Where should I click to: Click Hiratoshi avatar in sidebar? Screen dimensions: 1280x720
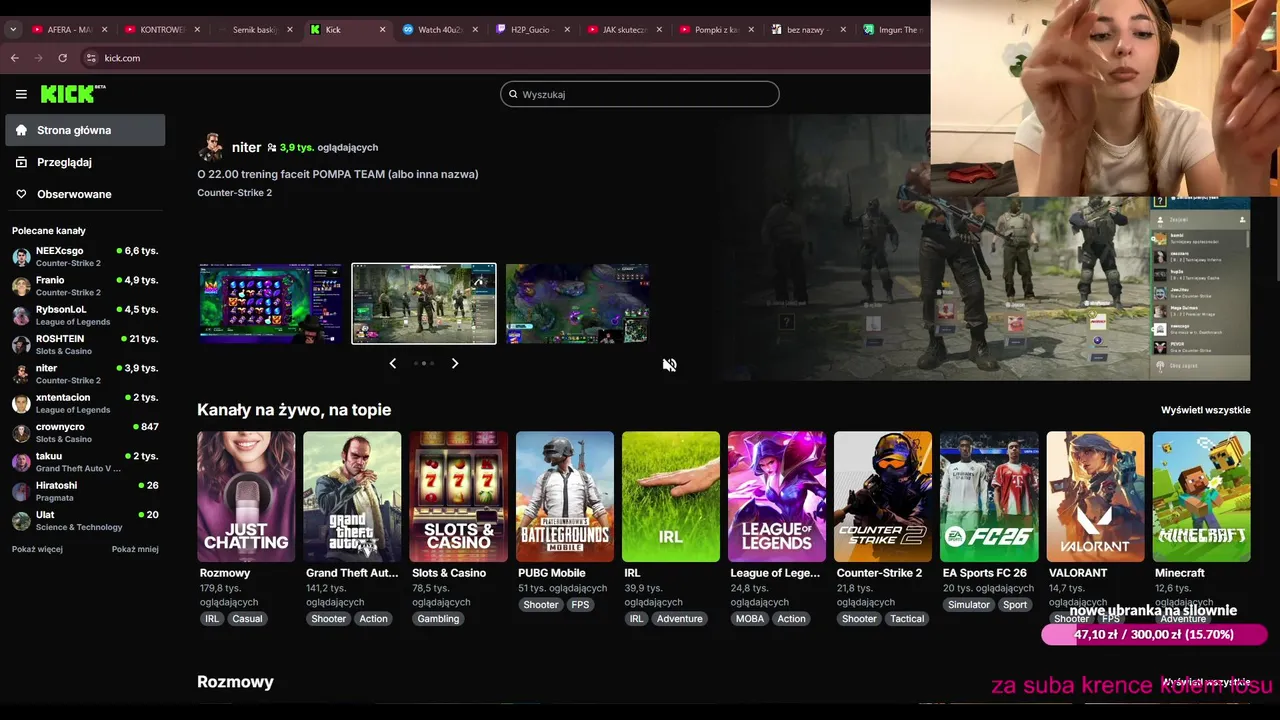click(21, 491)
